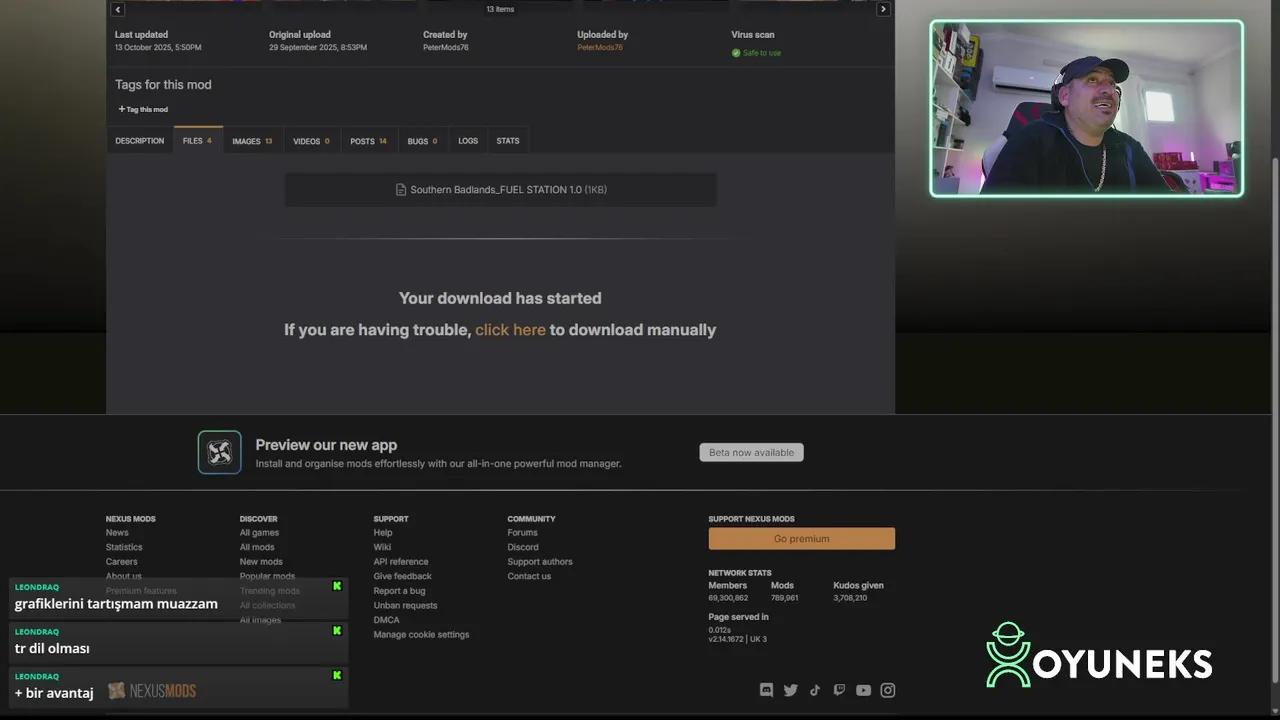Click the Mods count 789,961

pos(784,598)
